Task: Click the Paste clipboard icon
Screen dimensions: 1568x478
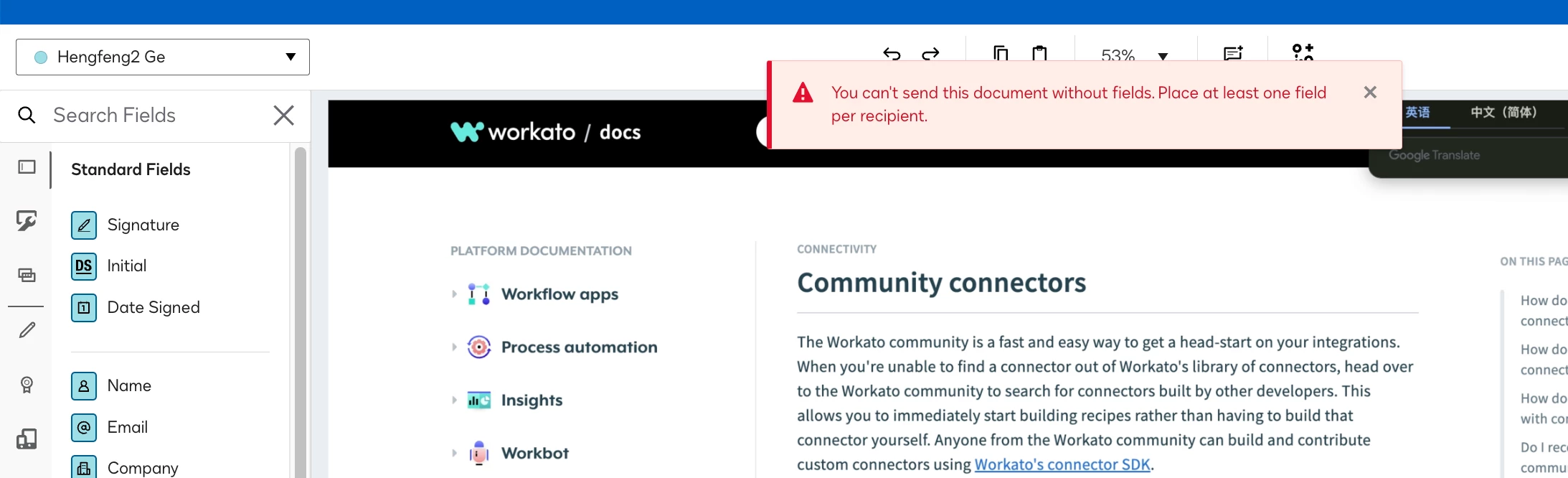Action: pyautogui.click(x=1039, y=53)
